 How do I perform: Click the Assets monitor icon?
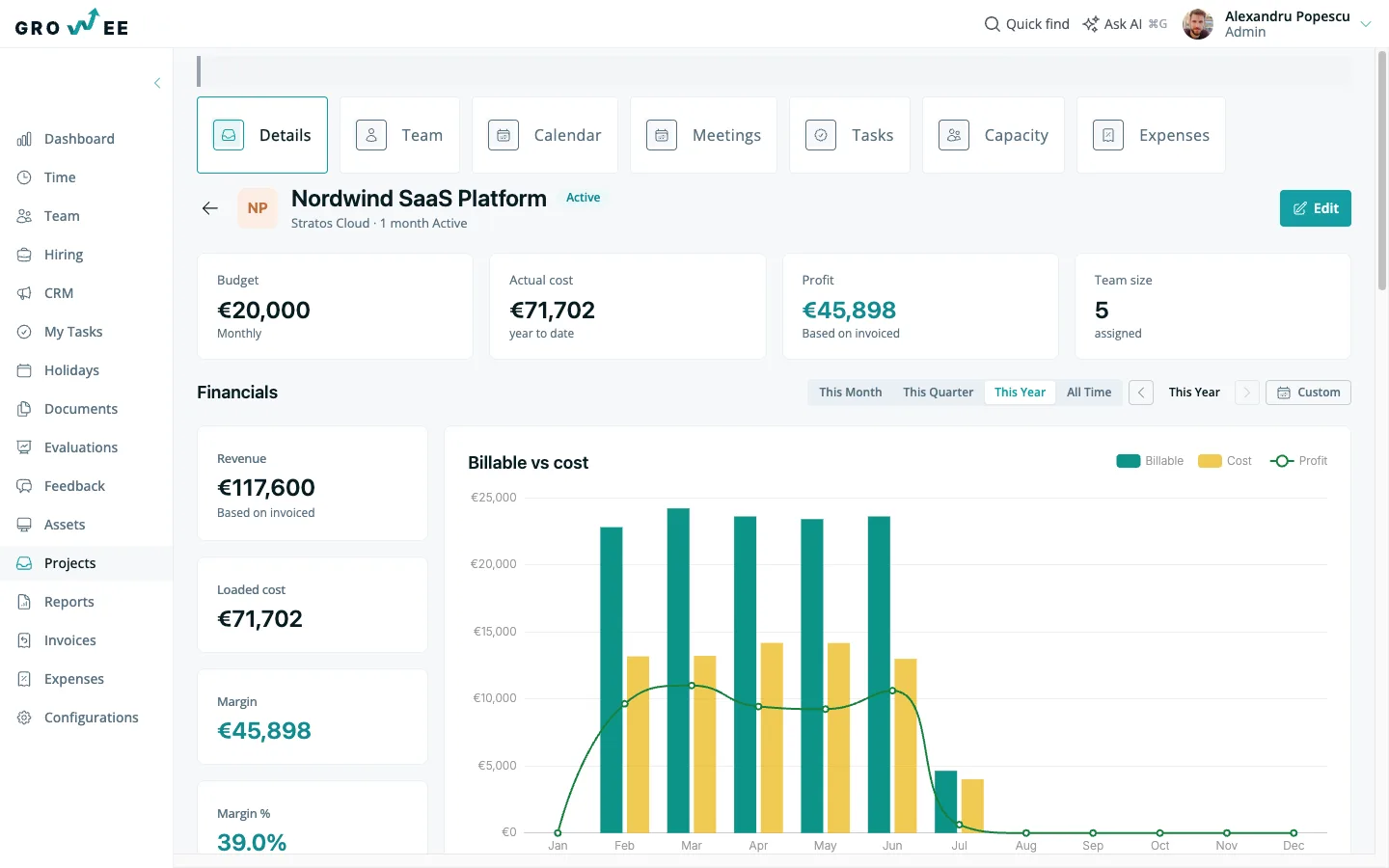[24, 525]
